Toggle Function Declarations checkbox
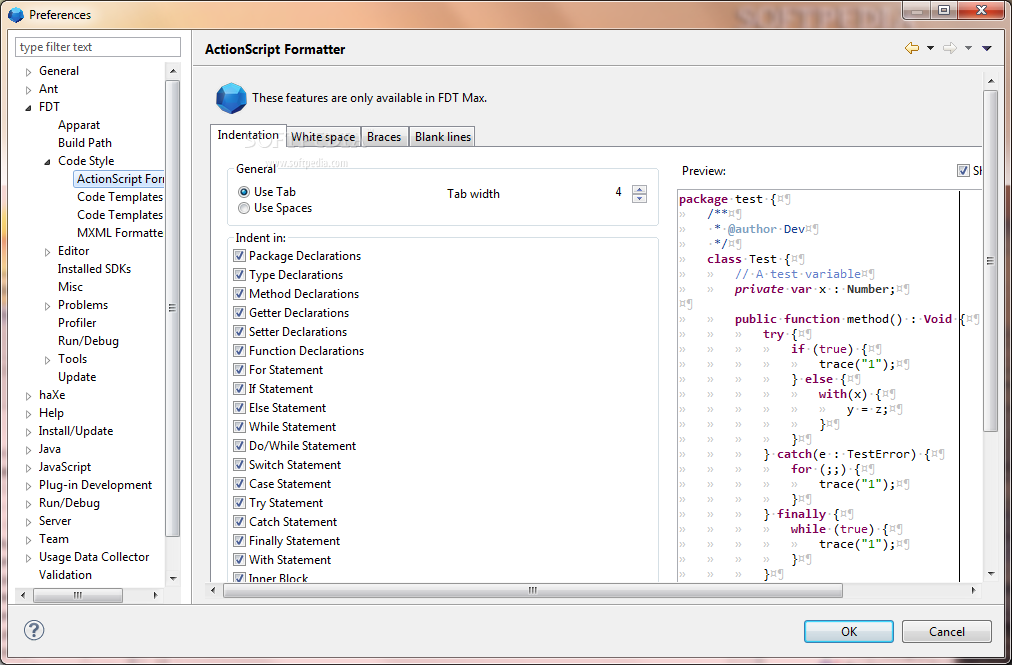 pyautogui.click(x=239, y=351)
